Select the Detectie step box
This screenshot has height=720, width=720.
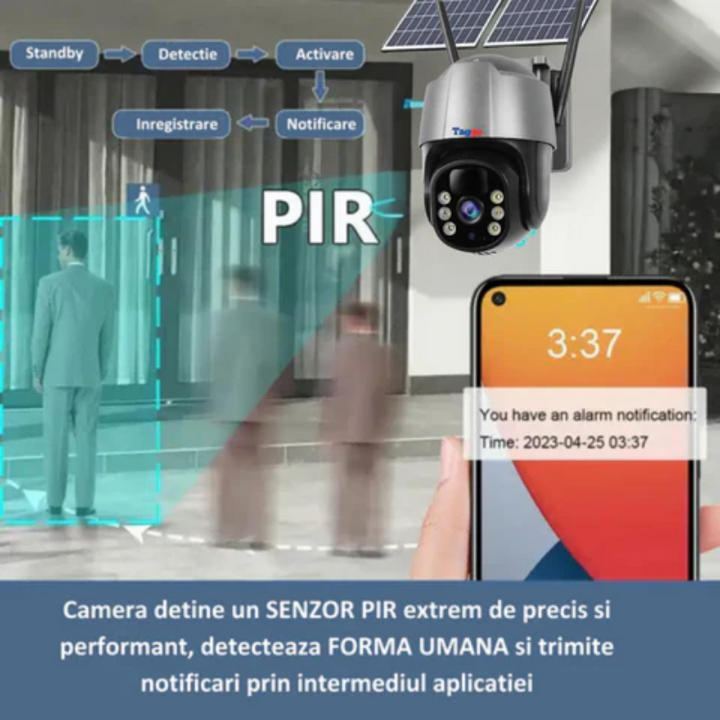click(186, 54)
